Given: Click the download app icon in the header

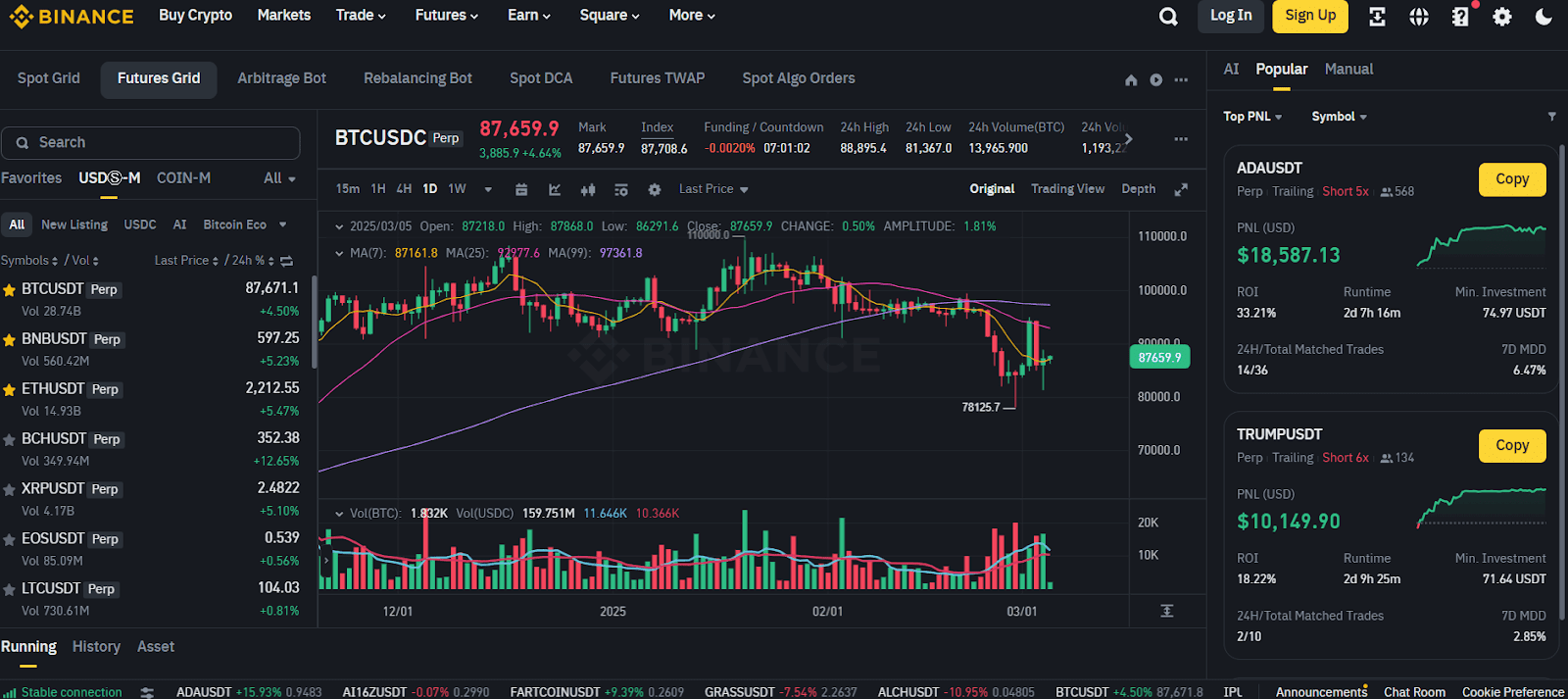Looking at the screenshot, I should 1377,17.
